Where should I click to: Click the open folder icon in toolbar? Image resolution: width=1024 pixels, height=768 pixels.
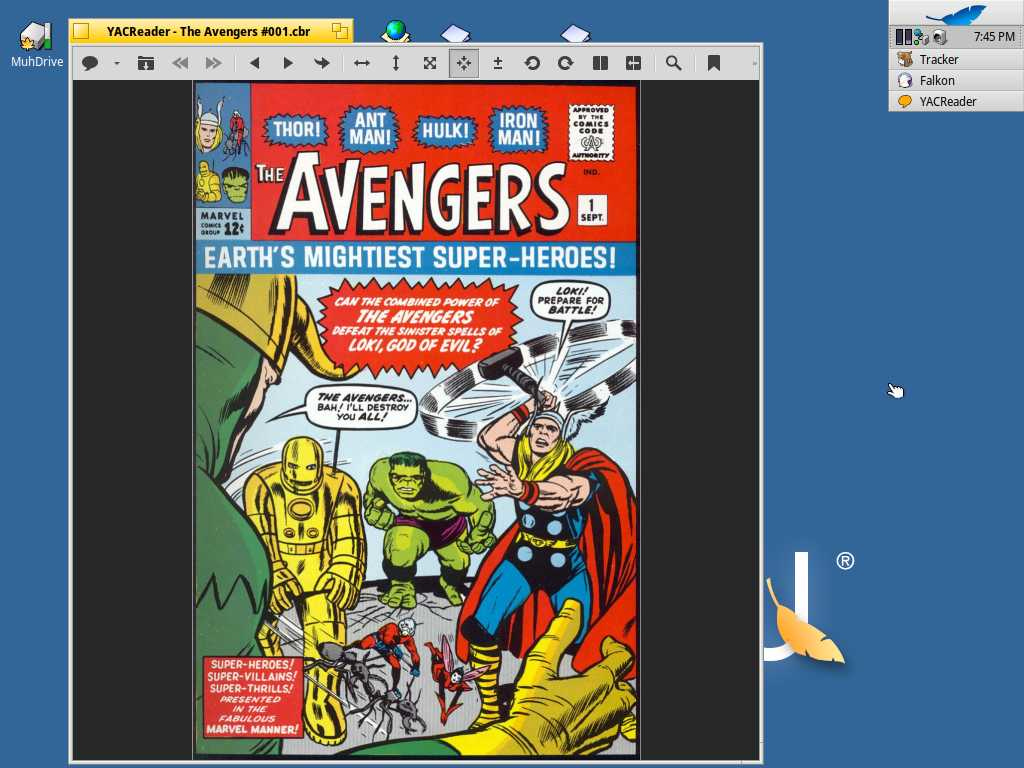146,63
